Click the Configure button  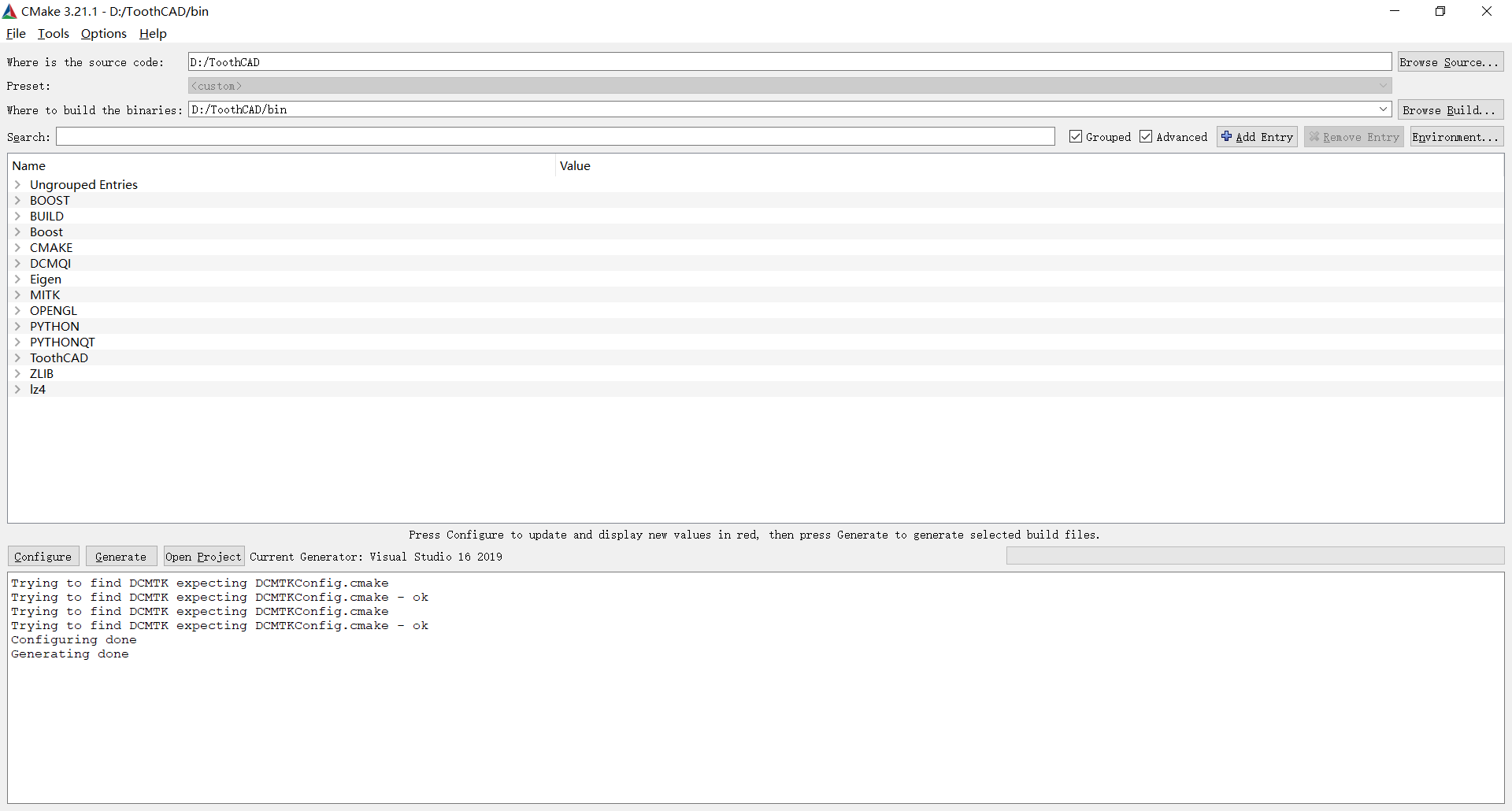tap(43, 557)
